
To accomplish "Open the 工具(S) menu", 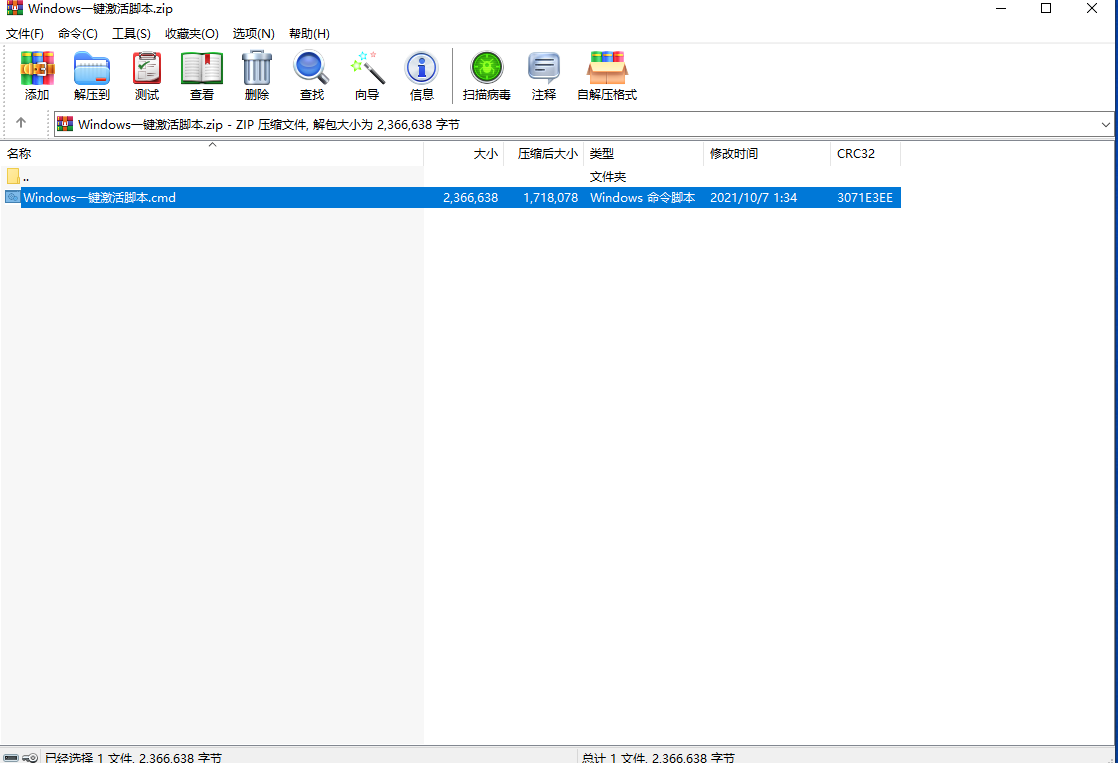I will point(131,34).
